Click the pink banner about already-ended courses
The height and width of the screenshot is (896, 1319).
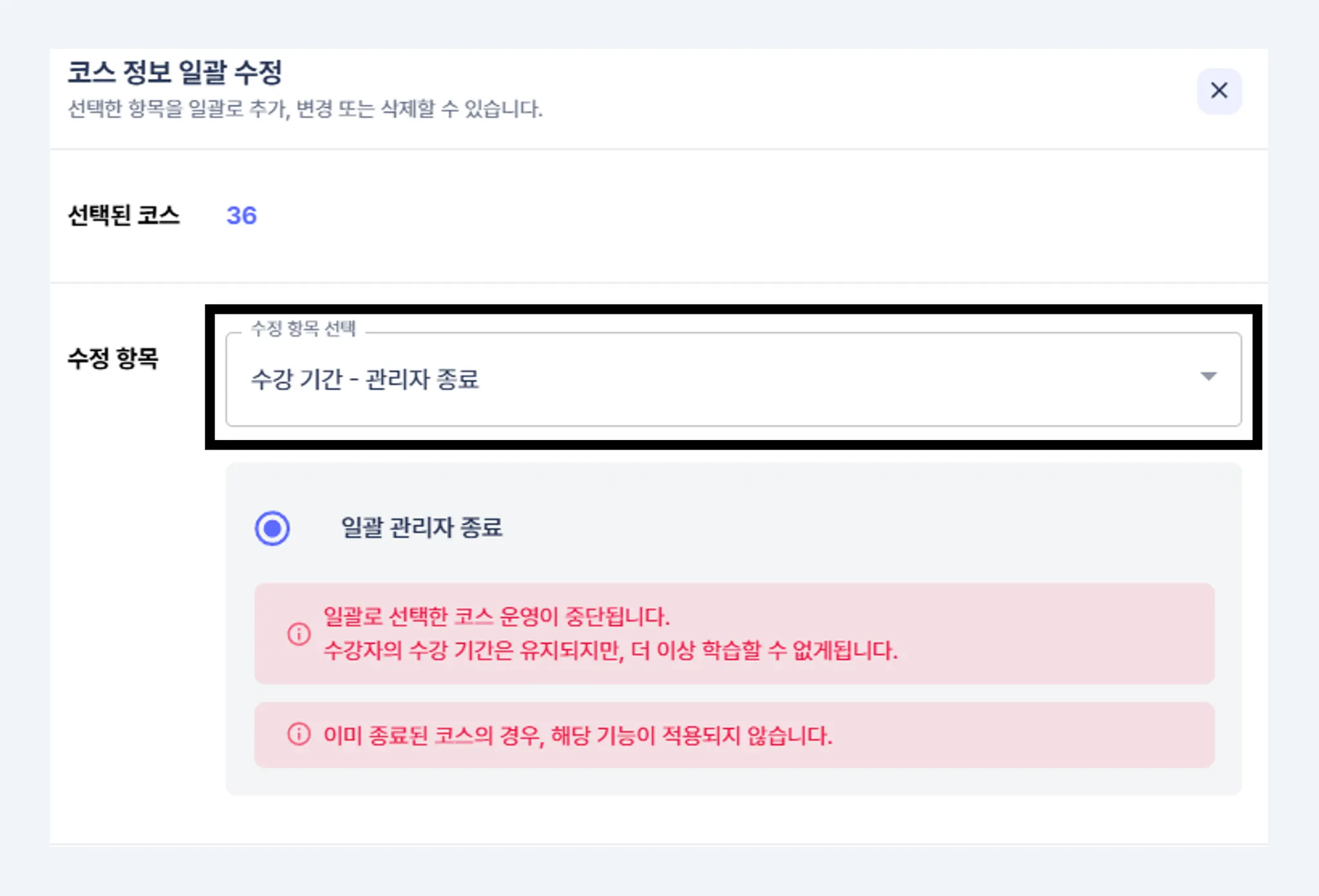(1030, 735)
